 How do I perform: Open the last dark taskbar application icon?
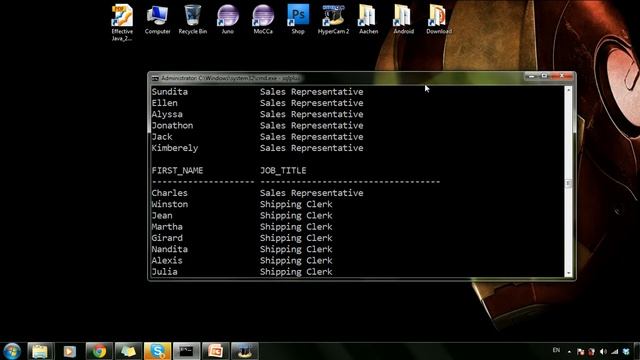tap(245, 351)
